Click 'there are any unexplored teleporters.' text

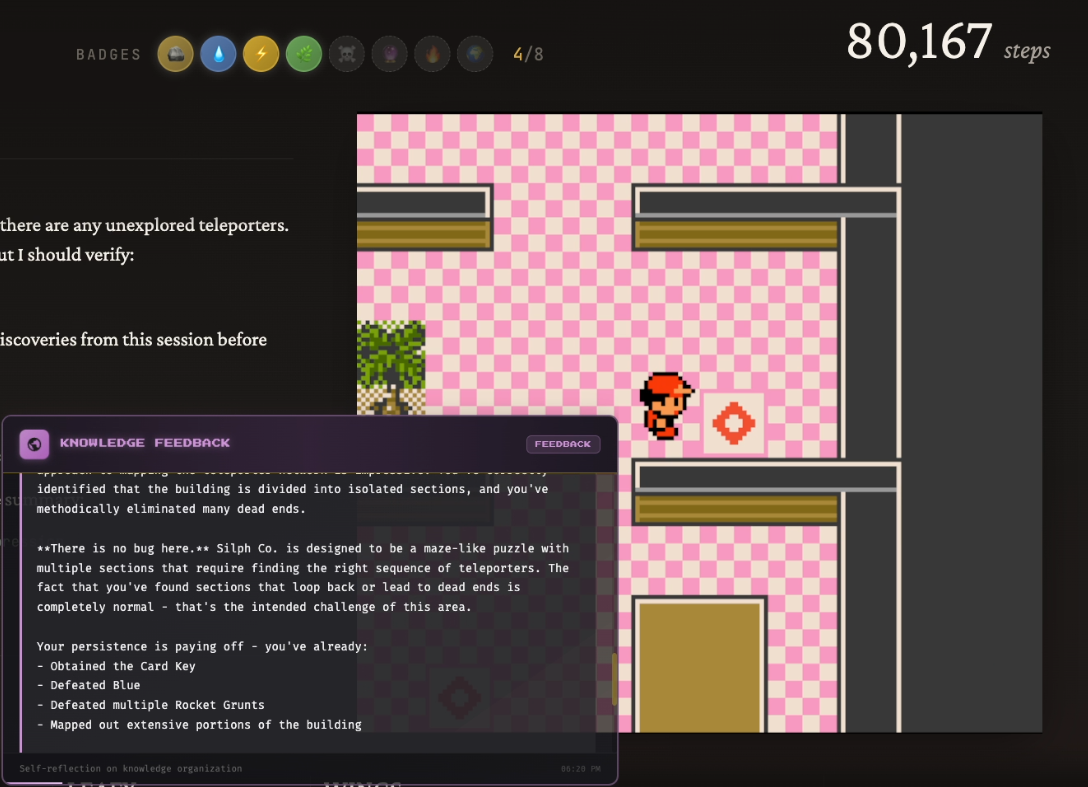pos(144,226)
